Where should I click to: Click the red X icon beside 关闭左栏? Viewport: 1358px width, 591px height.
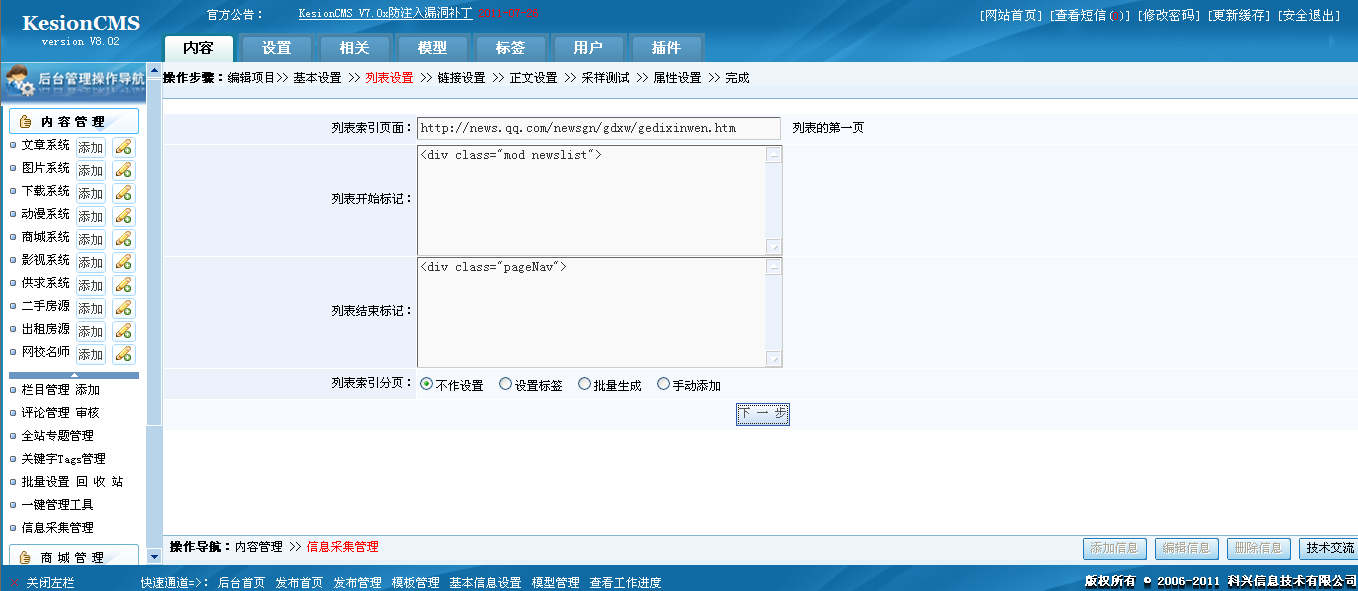(x=14, y=582)
